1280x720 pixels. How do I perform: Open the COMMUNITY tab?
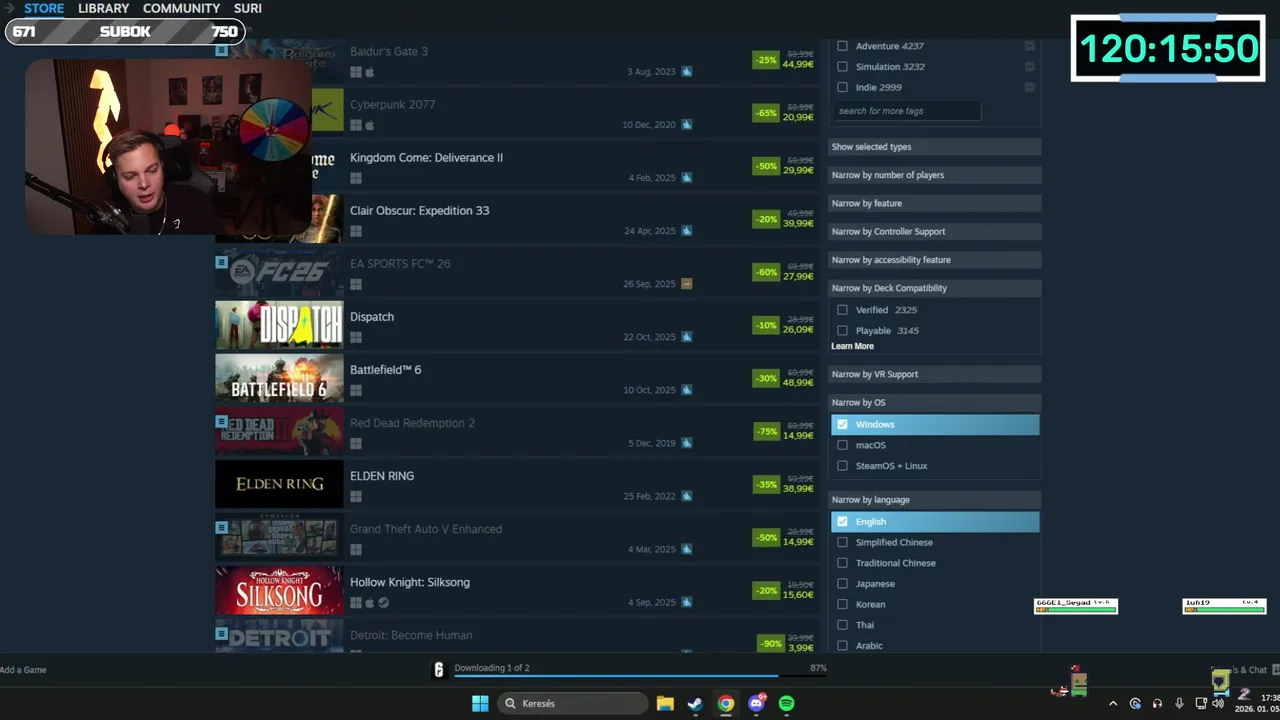point(181,8)
